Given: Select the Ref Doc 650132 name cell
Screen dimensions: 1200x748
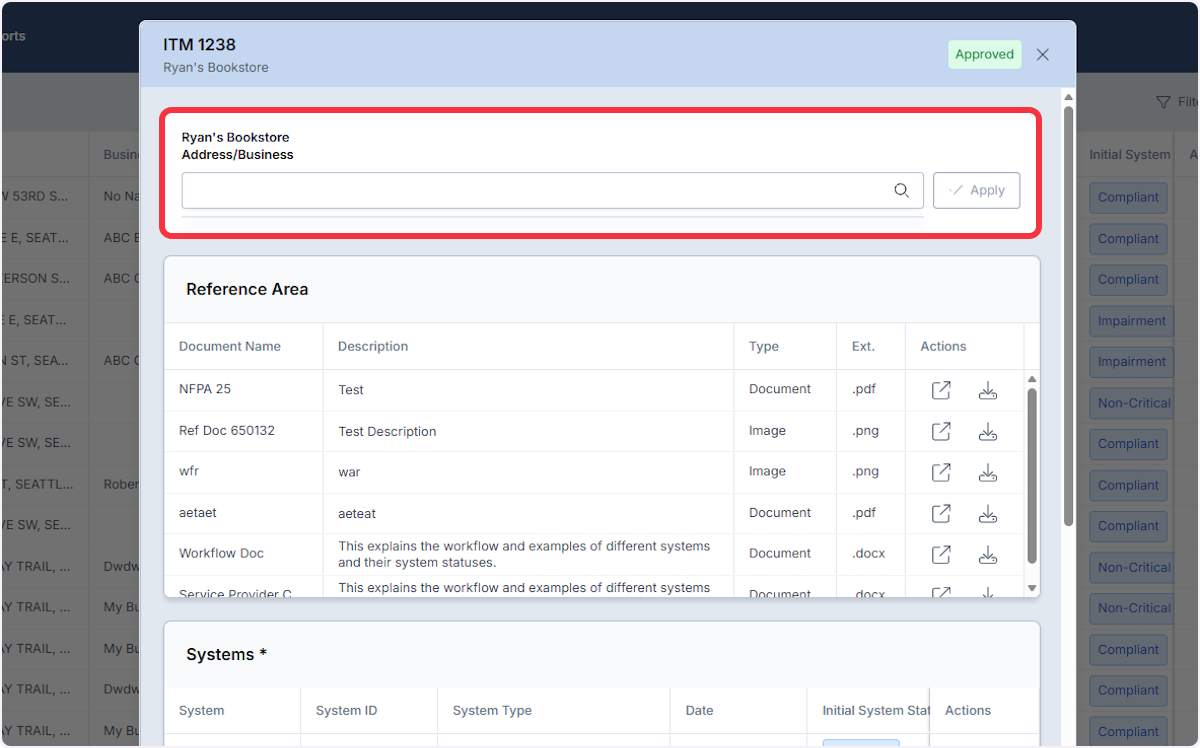Looking at the screenshot, I should (227, 430).
